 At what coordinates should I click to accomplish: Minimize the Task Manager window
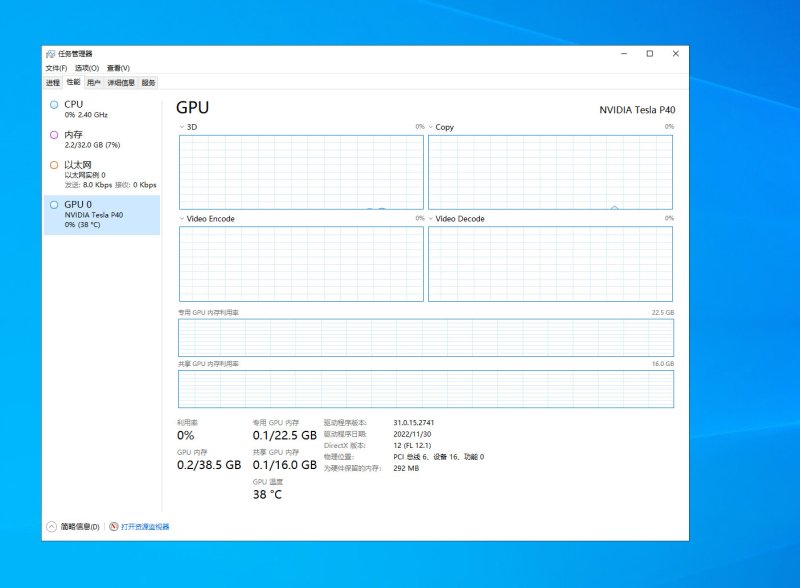point(624,54)
